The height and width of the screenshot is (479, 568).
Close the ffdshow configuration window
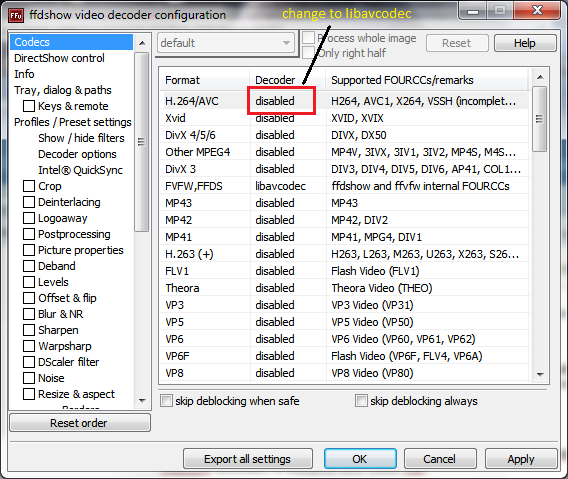click(538, 10)
